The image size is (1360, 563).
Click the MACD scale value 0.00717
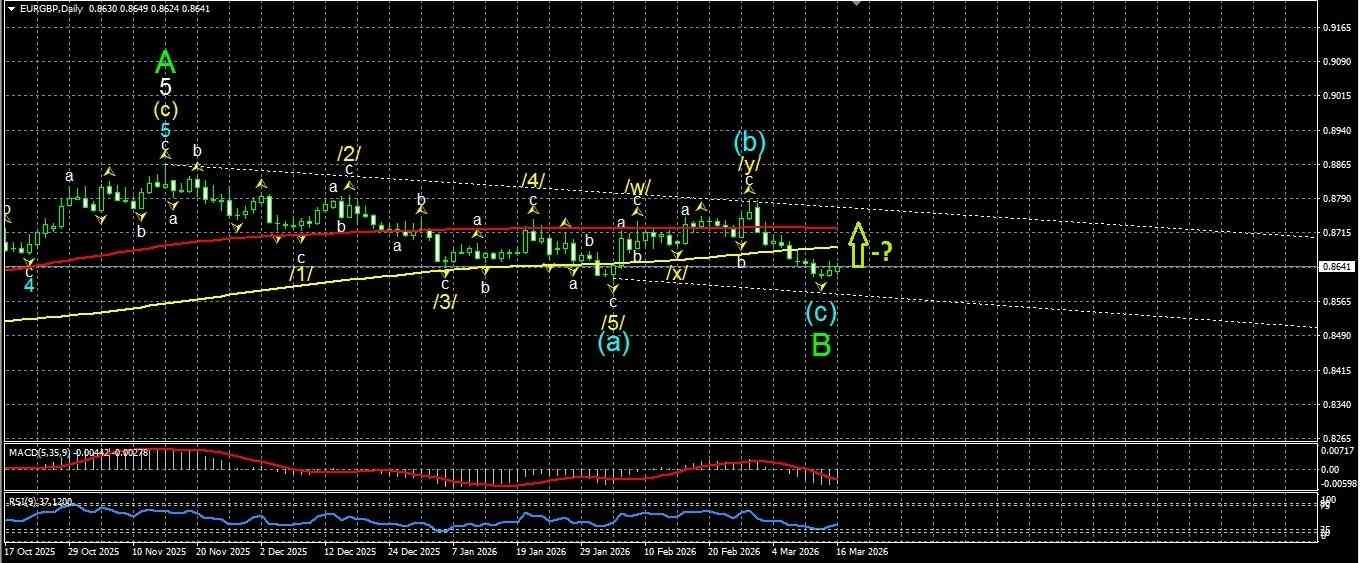point(1337,451)
